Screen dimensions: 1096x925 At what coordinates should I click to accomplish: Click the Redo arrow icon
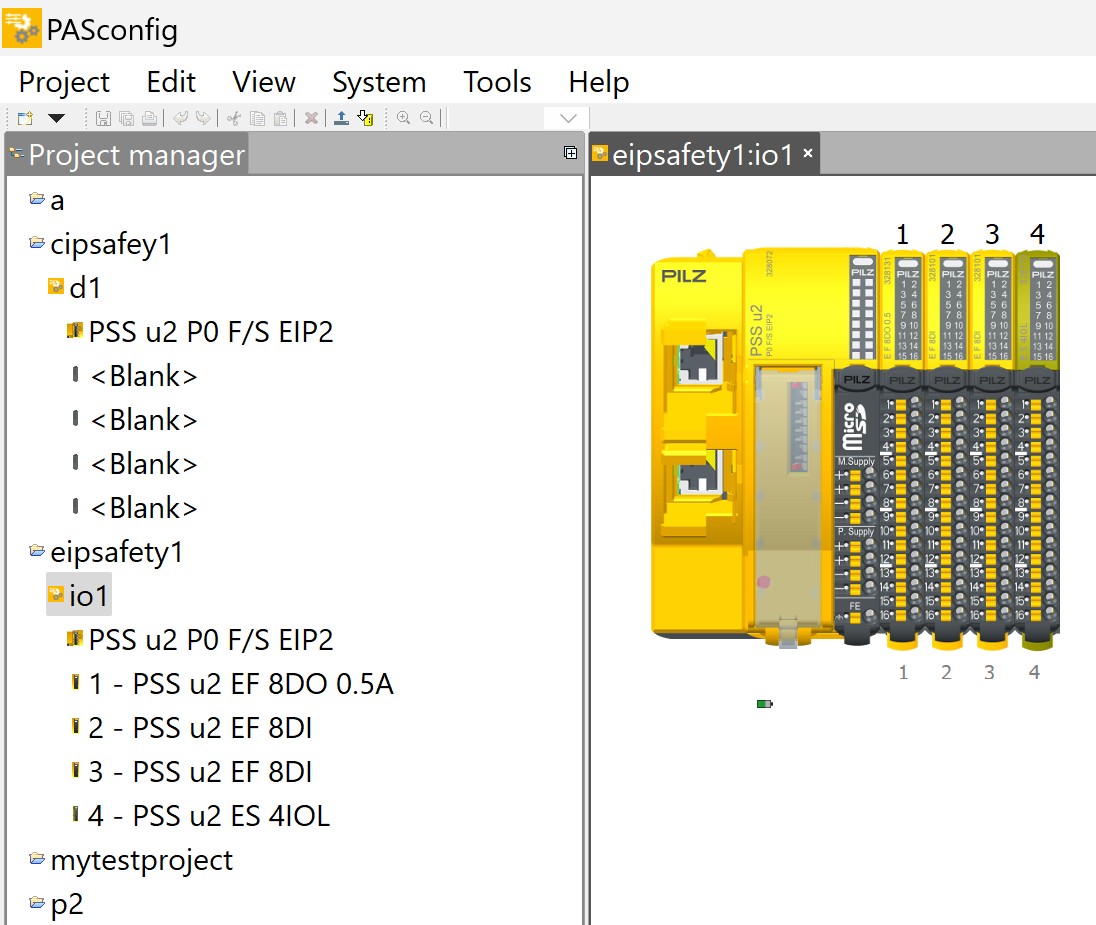click(x=203, y=118)
